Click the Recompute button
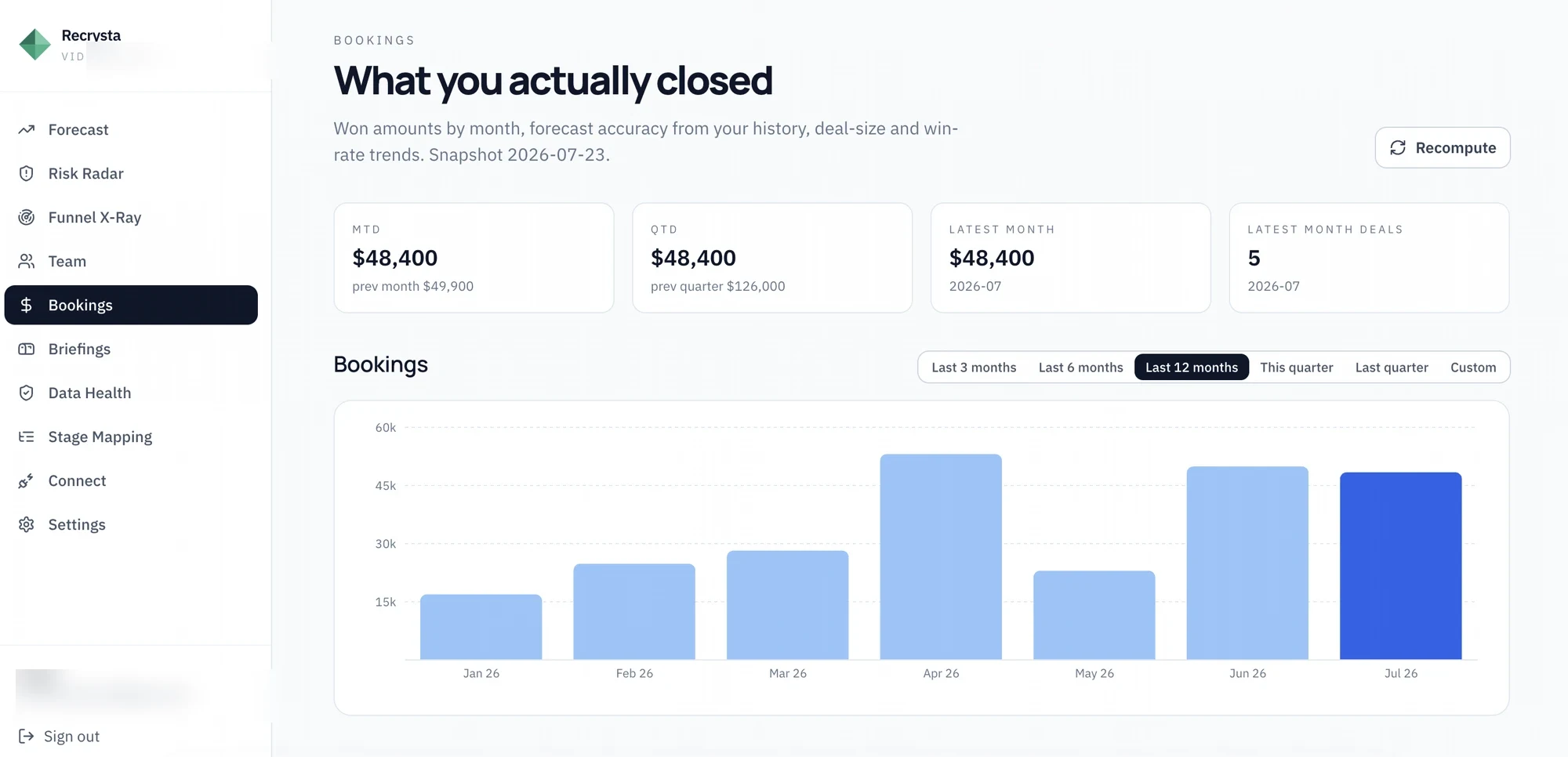Image resolution: width=1568 pixels, height=757 pixels. (1443, 147)
